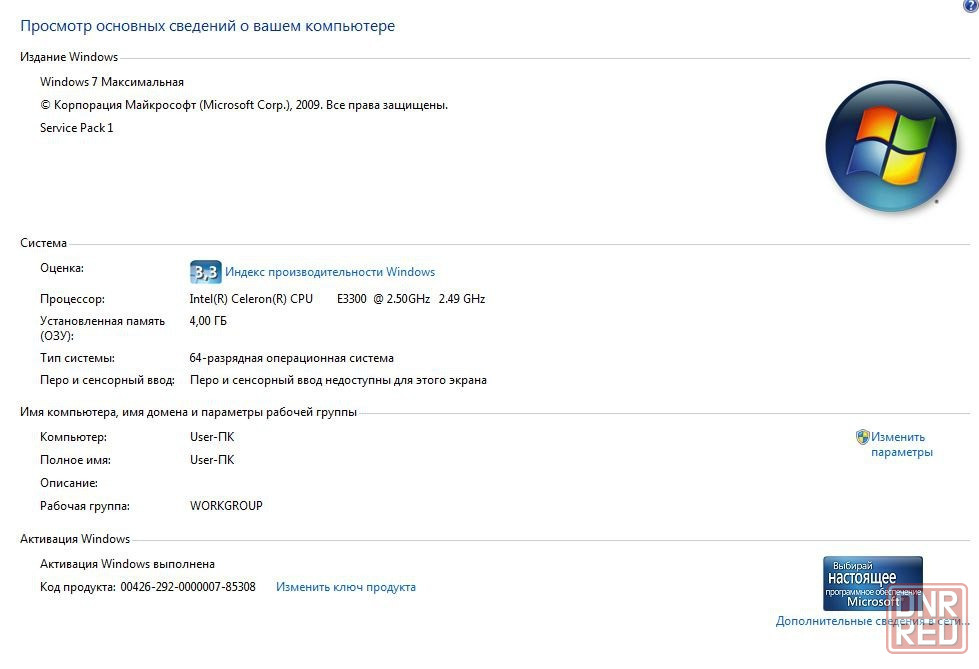Select the page heading 'Просмотр основных сведений'
This screenshot has height=669, width=979.
tap(207, 26)
